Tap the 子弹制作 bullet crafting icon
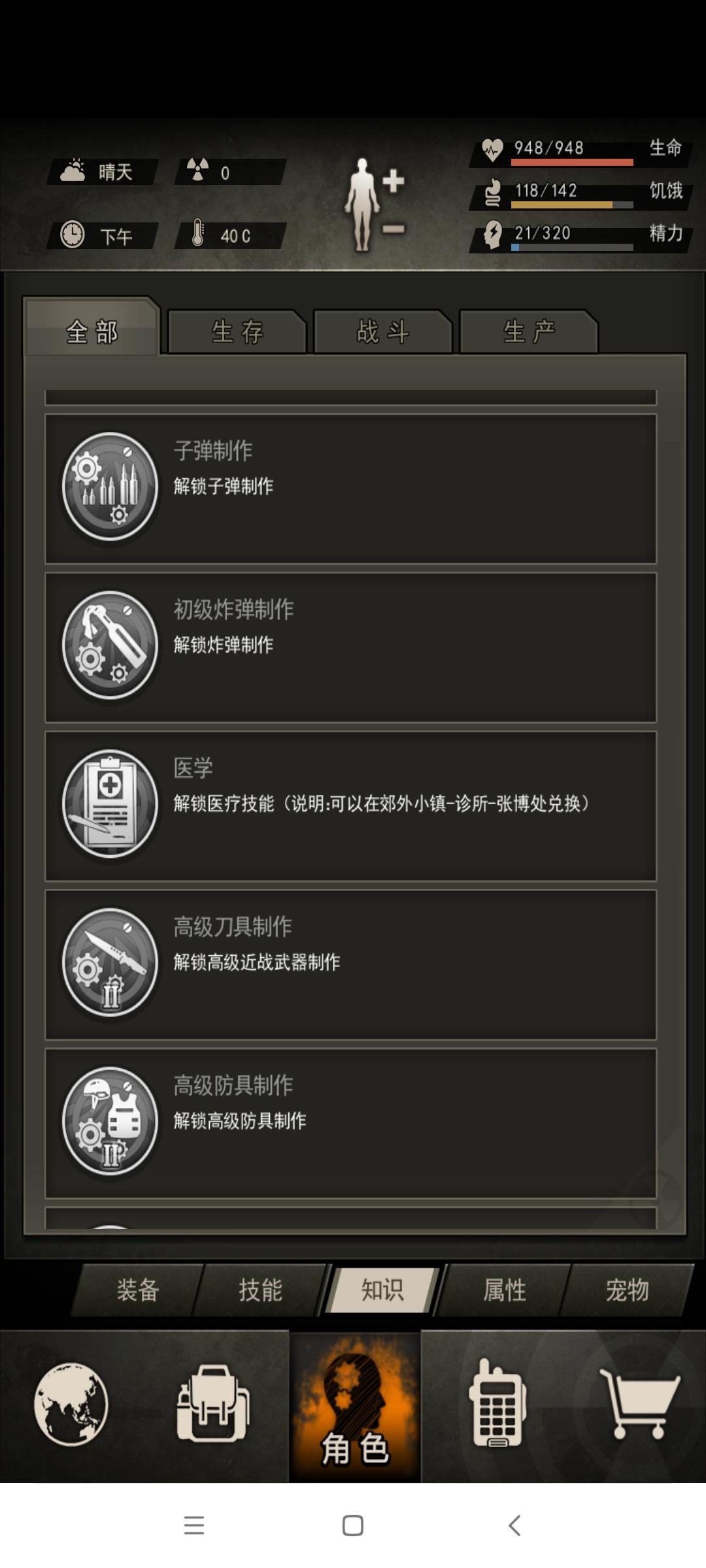Image resolution: width=706 pixels, height=1568 pixels. [x=110, y=487]
